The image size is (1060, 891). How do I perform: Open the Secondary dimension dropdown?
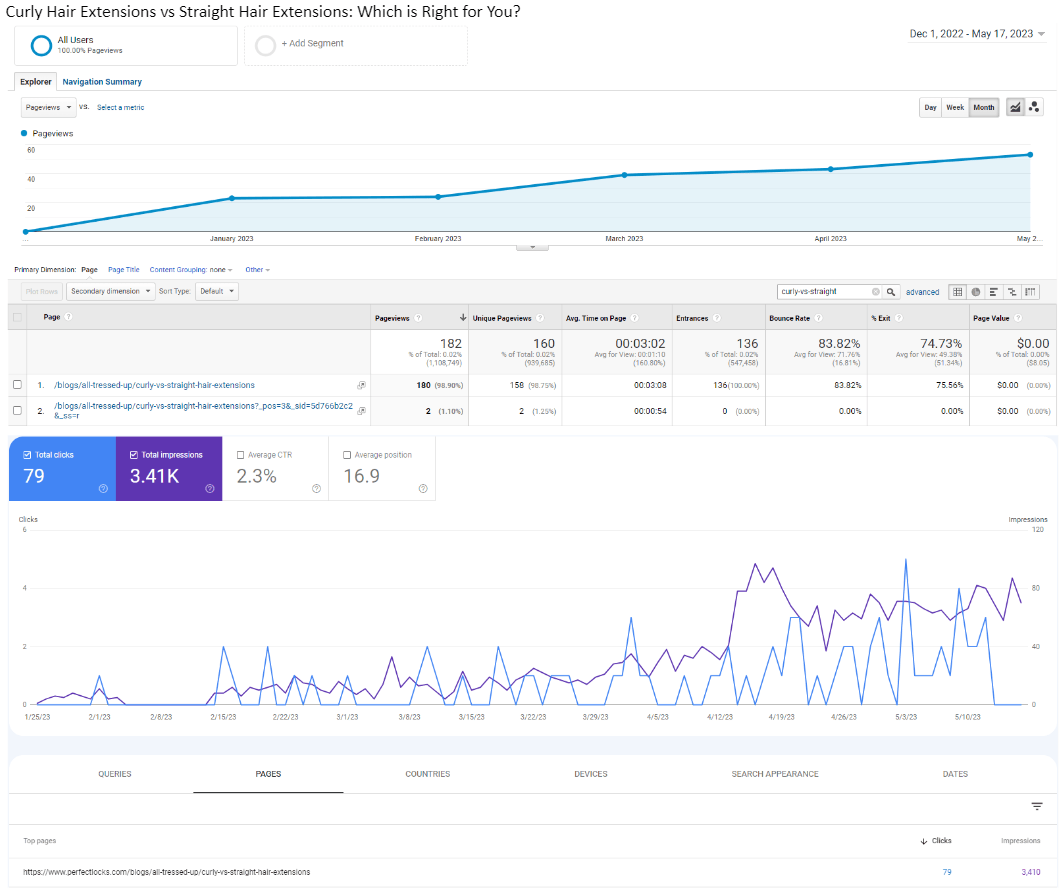click(x=111, y=291)
